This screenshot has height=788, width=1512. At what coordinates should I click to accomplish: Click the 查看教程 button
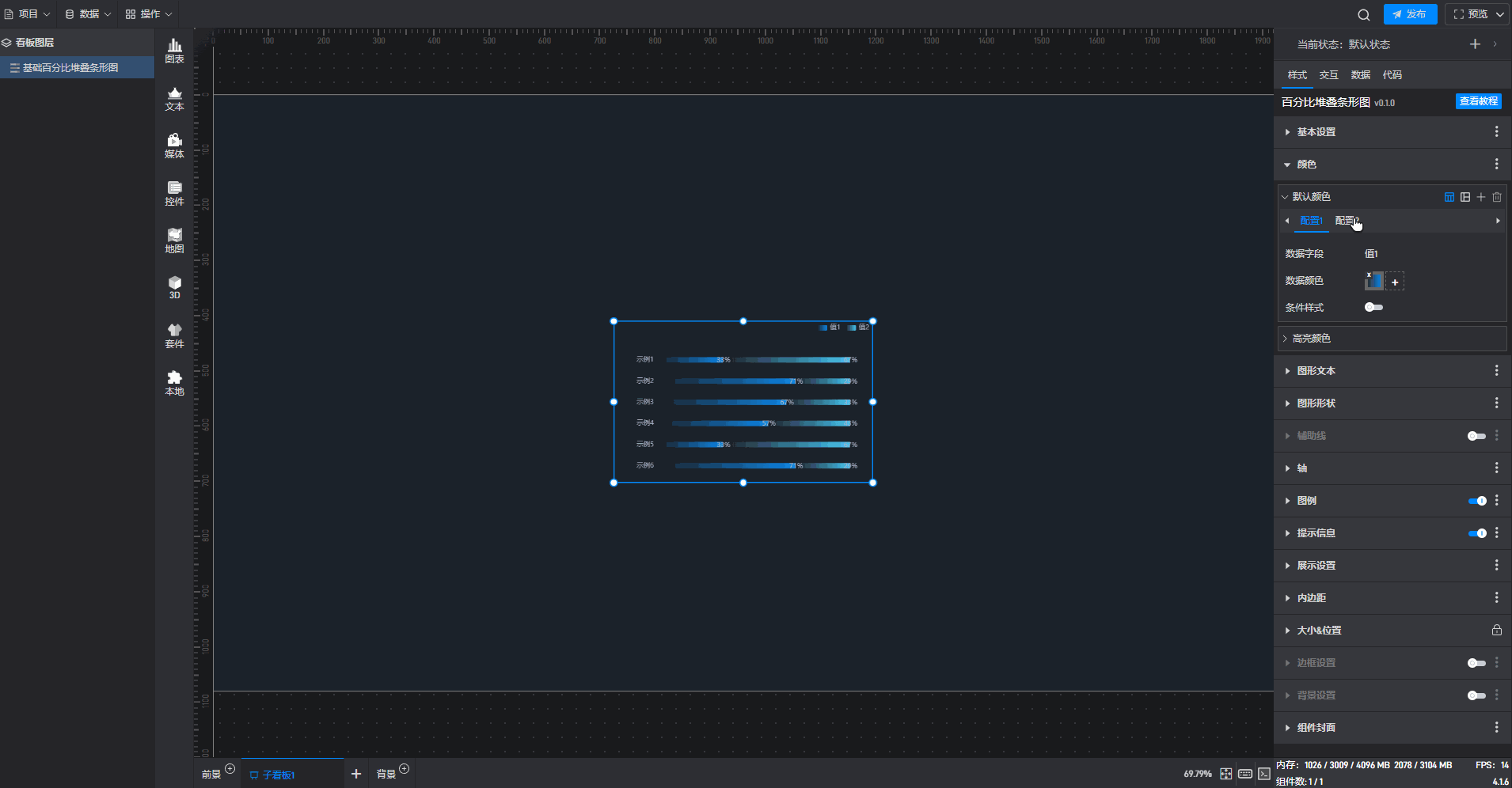coord(1478,101)
